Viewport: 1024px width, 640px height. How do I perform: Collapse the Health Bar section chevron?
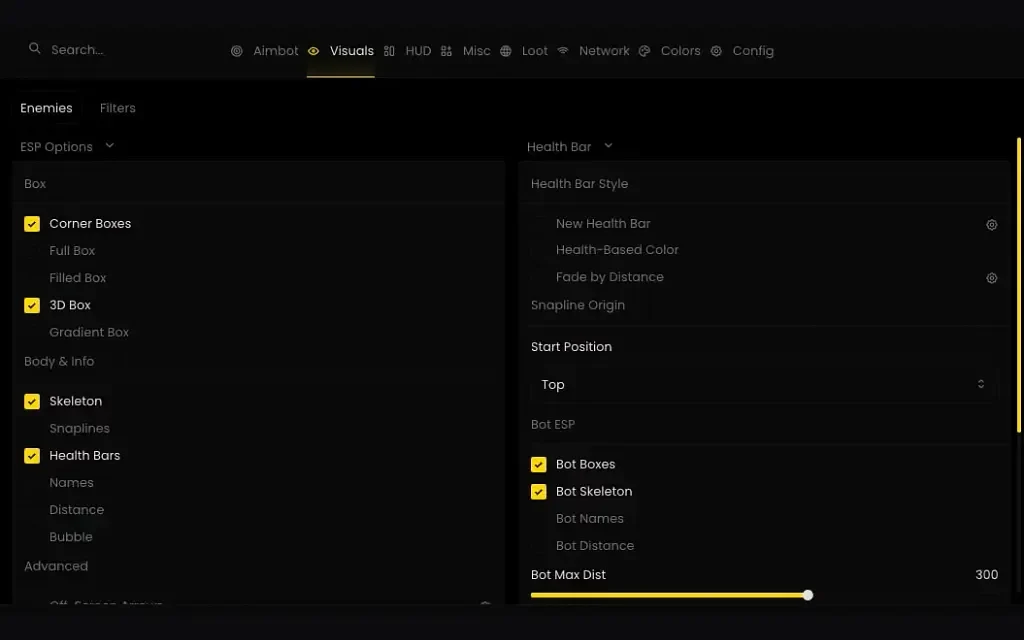[609, 146]
